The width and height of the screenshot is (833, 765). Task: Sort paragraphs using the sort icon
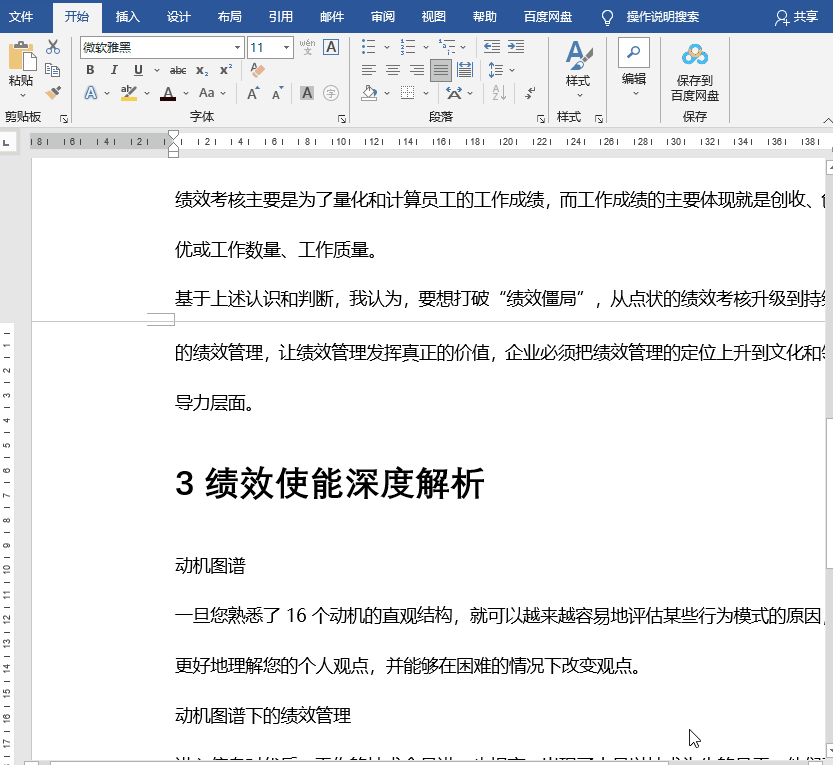tap(499, 92)
